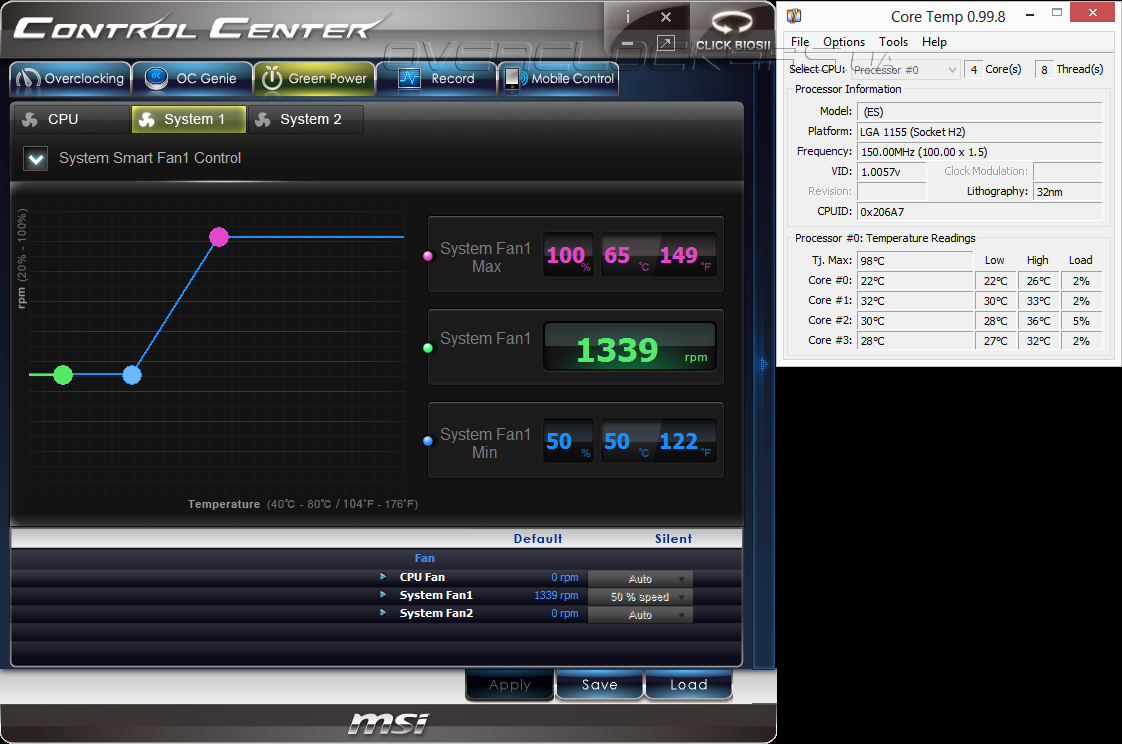Click the Control Center info icon
The height and width of the screenshot is (744, 1122).
[x=628, y=16]
